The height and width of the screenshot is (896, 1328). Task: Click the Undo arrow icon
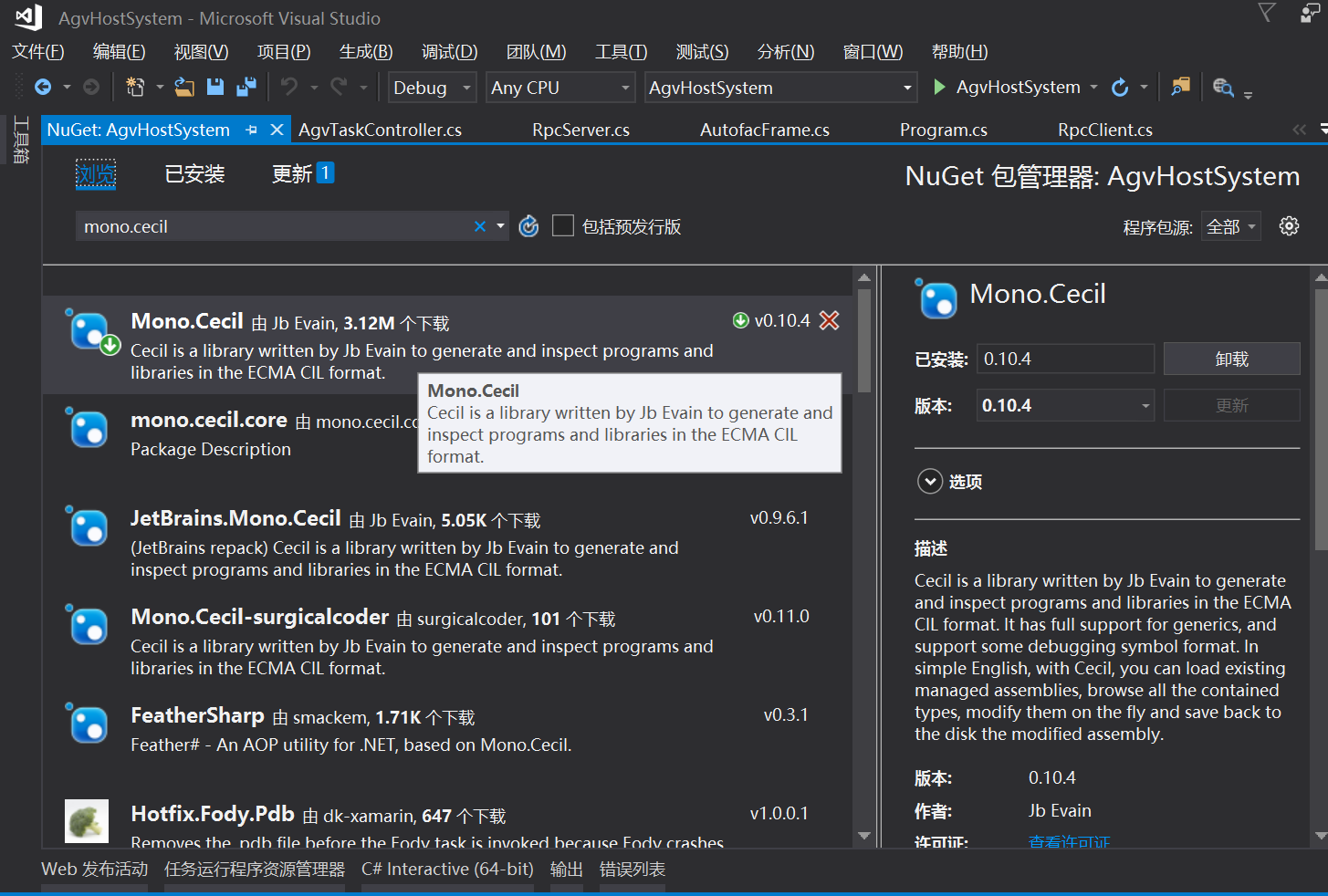tap(289, 88)
